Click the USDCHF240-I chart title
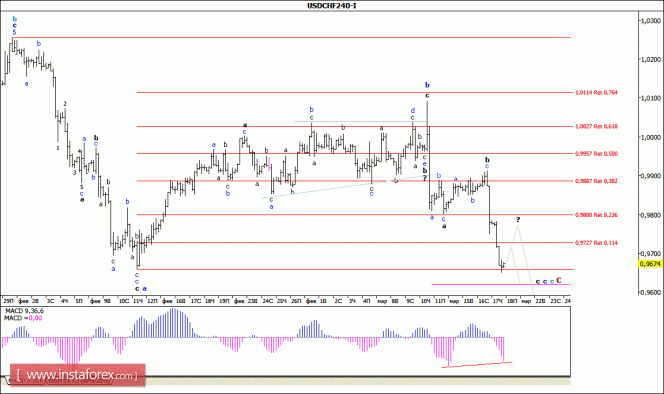The width and height of the screenshot is (664, 394). coord(332,6)
